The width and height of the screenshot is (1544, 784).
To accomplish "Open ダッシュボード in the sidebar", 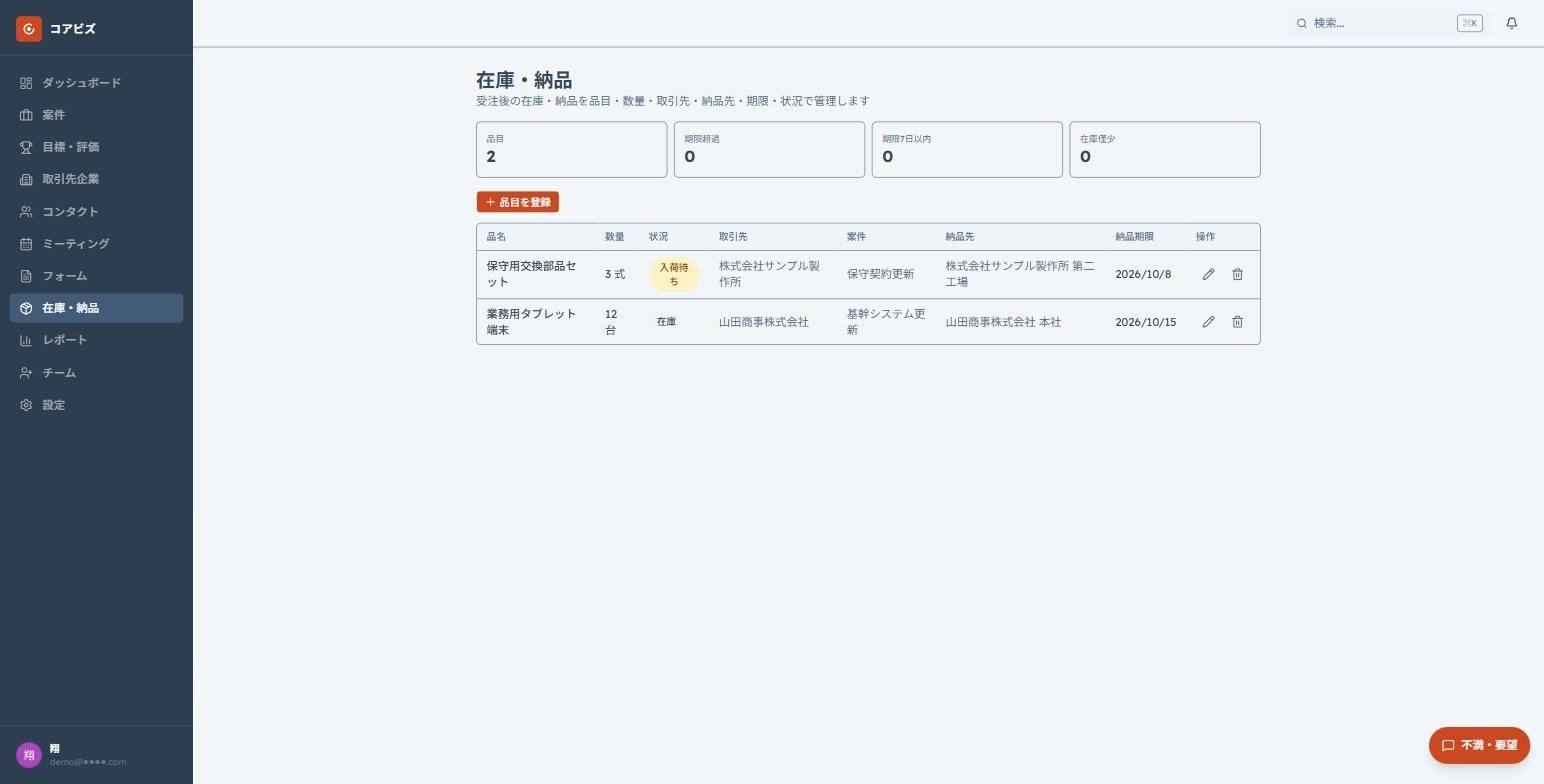I will [x=96, y=83].
